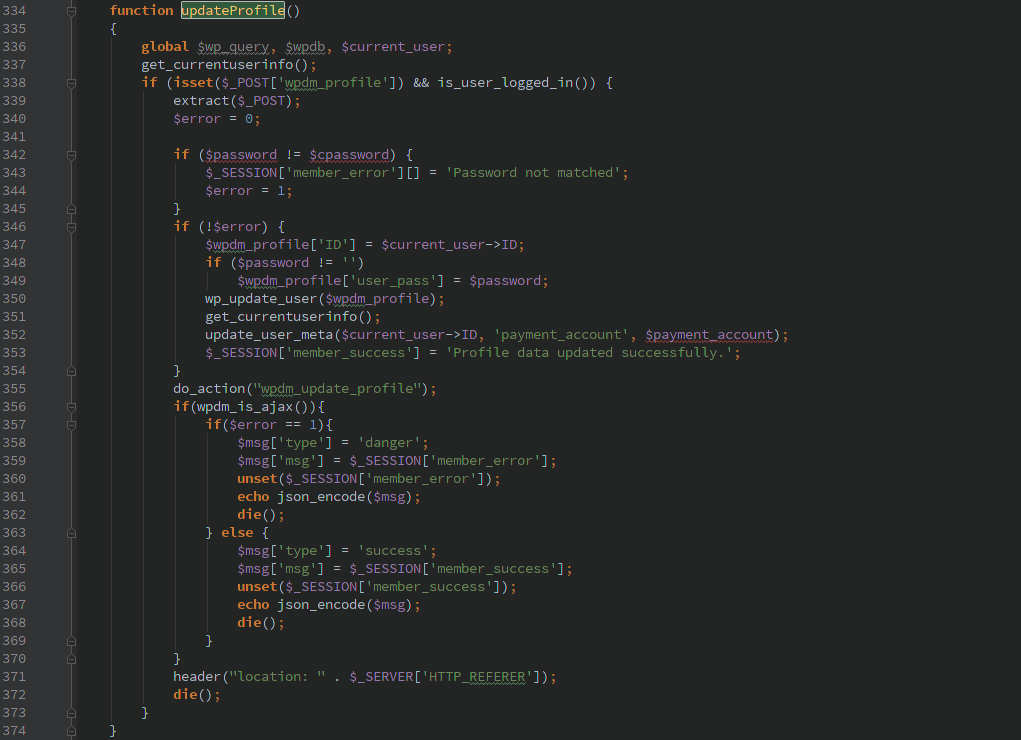Screen dimensions: 1021x740
Task: Collapse the else block on line 363
Action: pos(72,533)
